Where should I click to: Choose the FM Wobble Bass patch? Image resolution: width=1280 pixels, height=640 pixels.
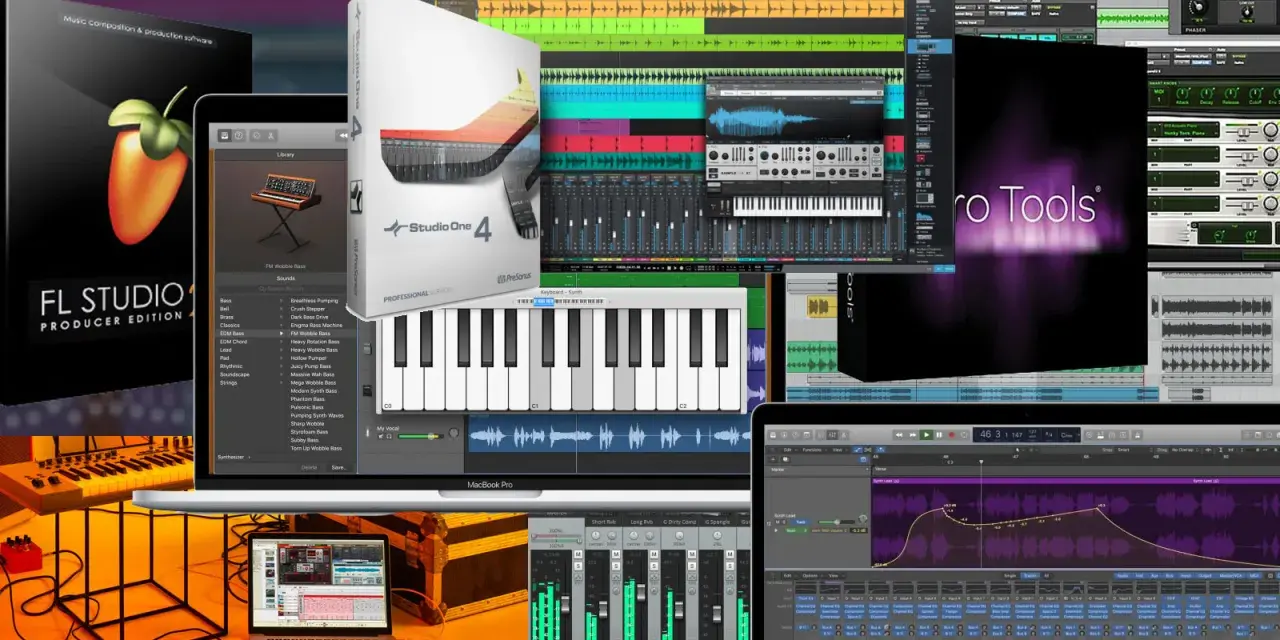point(312,333)
